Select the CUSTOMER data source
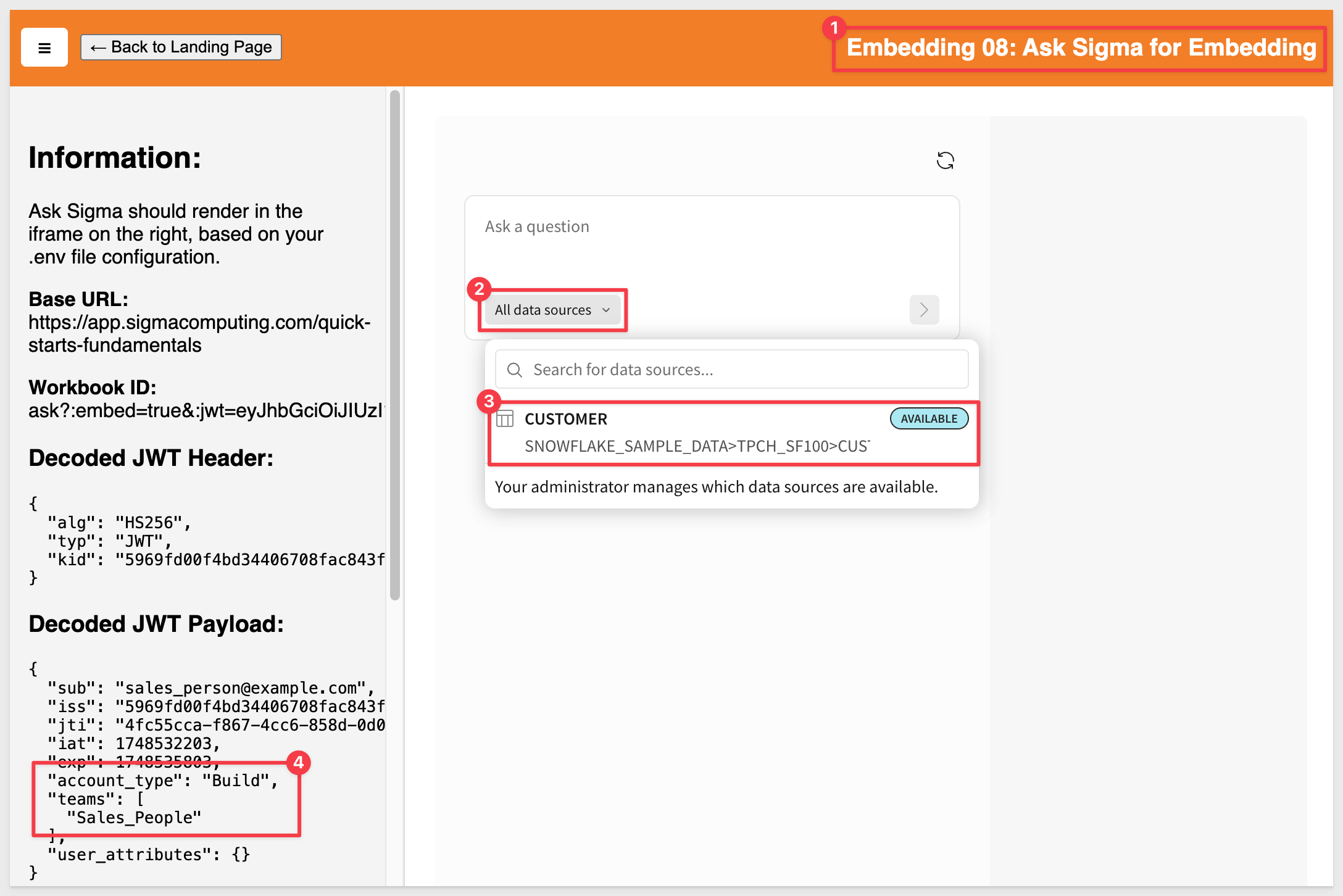The width and height of the screenshot is (1343, 896). pyautogui.click(x=733, y=433)
